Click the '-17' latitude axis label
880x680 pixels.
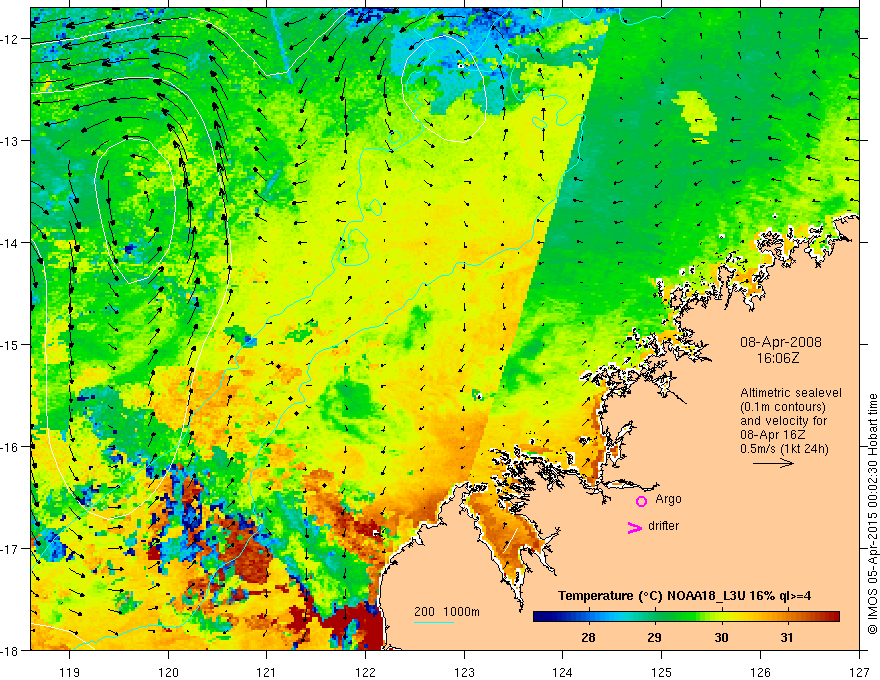coord(11,548)
